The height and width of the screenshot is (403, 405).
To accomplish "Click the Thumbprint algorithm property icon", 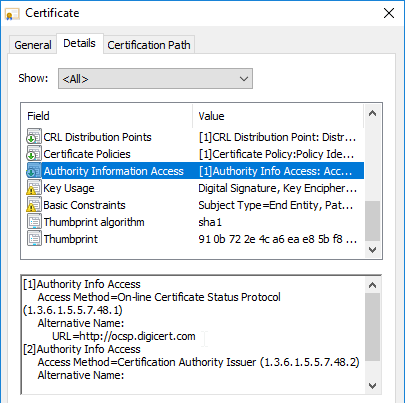I will pyautogui.click(x=34, y=222).
